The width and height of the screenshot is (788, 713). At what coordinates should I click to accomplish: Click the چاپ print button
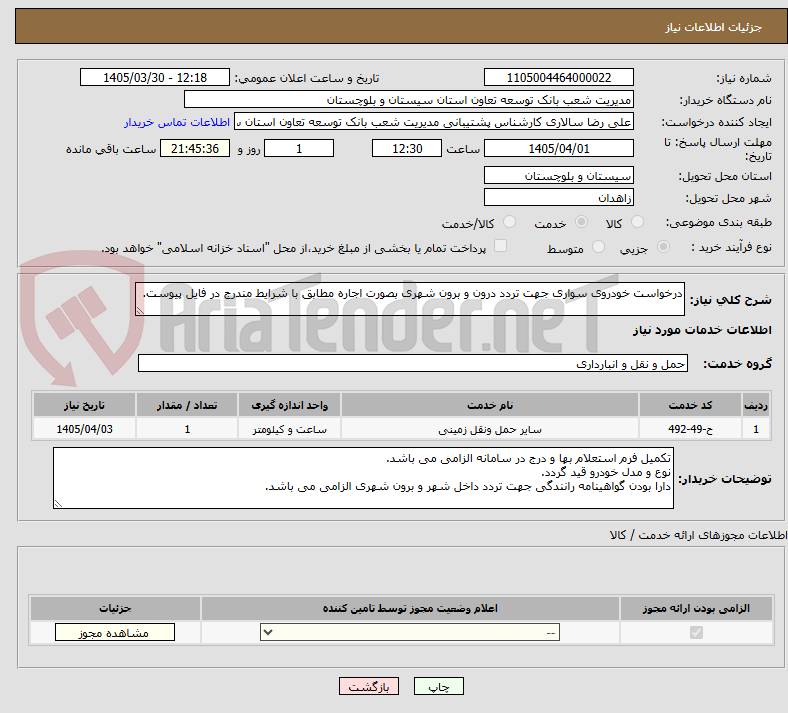(x=439, y=686)
